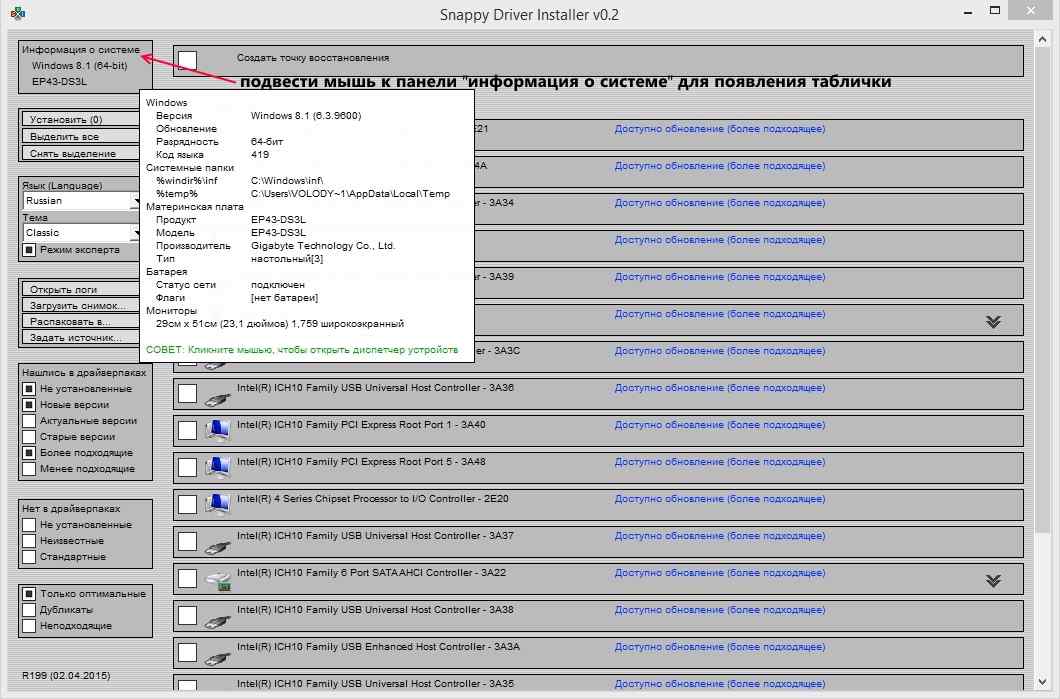Enable the Старые версии filter
The height and width of the screenshot is (699, 1060).
[28, 437]
